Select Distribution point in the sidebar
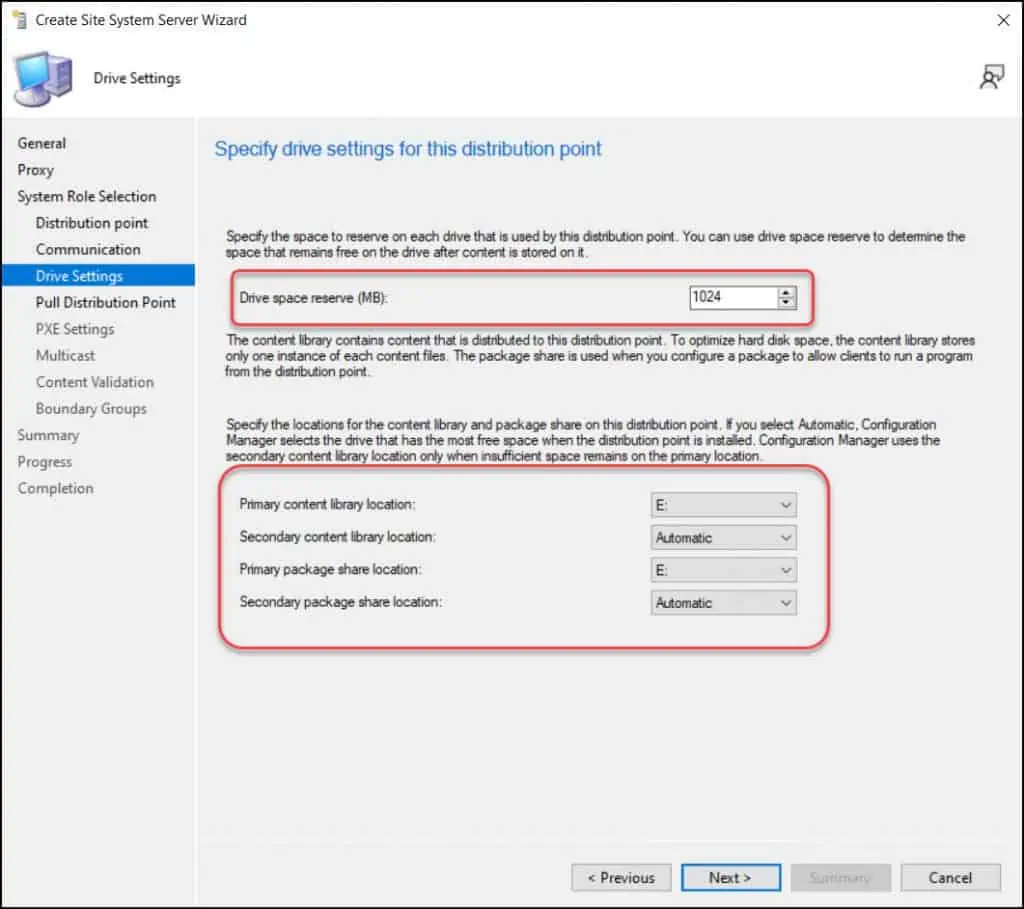The image size is (1024, 909). [92, 223]
